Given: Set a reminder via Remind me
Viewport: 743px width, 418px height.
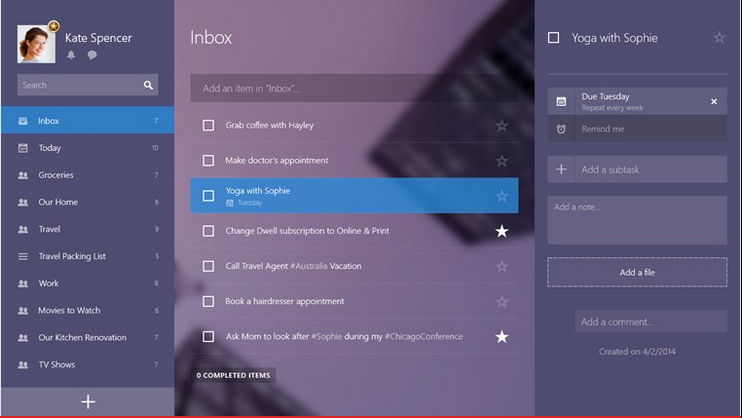Looking at the screenshot, I should click(x=637, y=129).
